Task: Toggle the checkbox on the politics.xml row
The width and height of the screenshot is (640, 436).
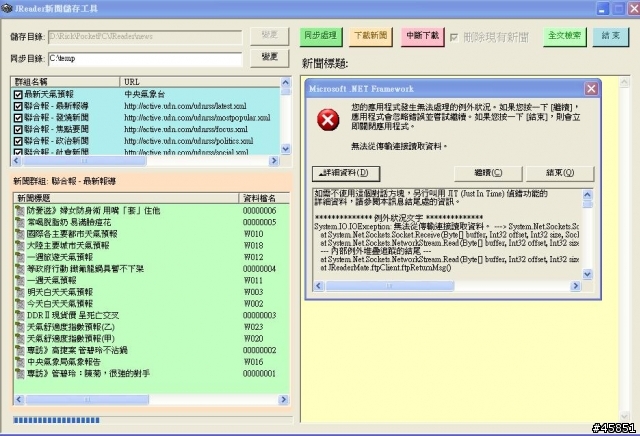Action: [18, 141]
